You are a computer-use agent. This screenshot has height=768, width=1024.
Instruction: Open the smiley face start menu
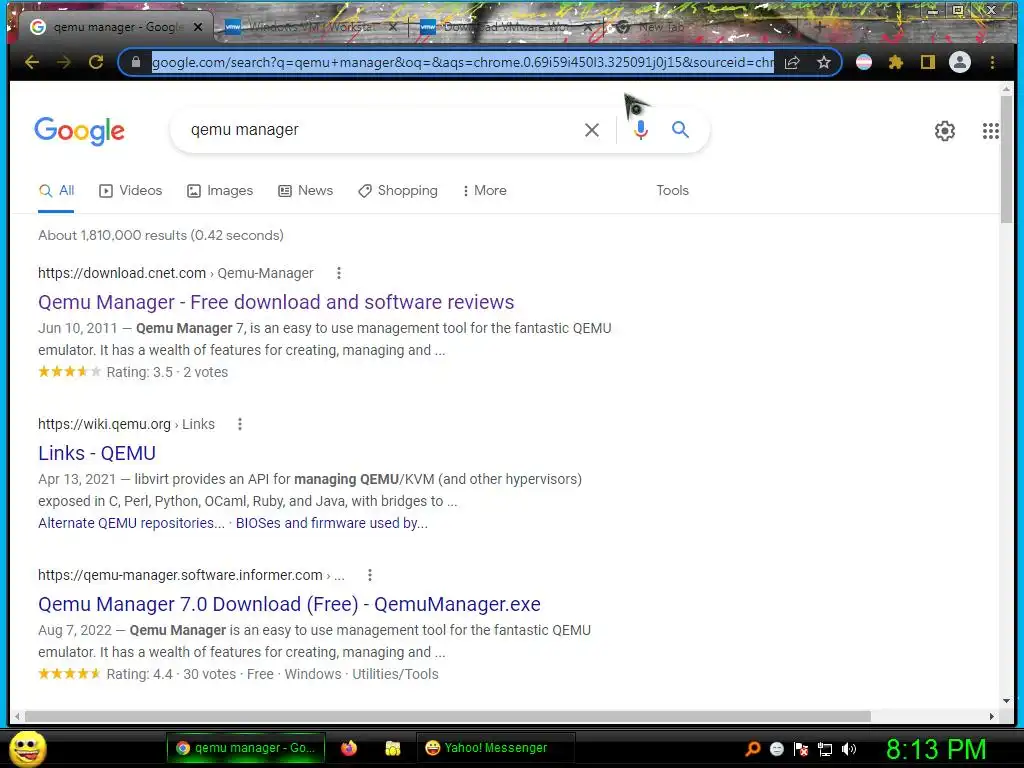[27, 748]
